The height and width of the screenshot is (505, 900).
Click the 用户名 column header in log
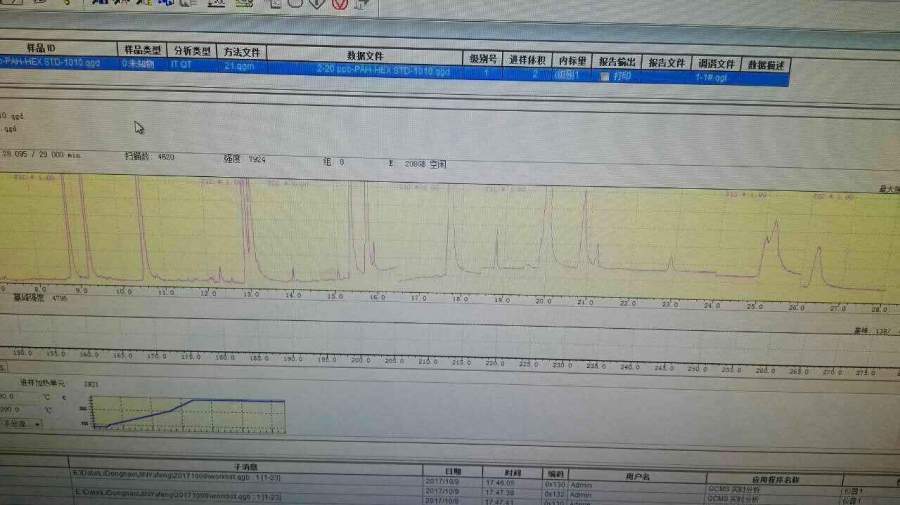637,476
